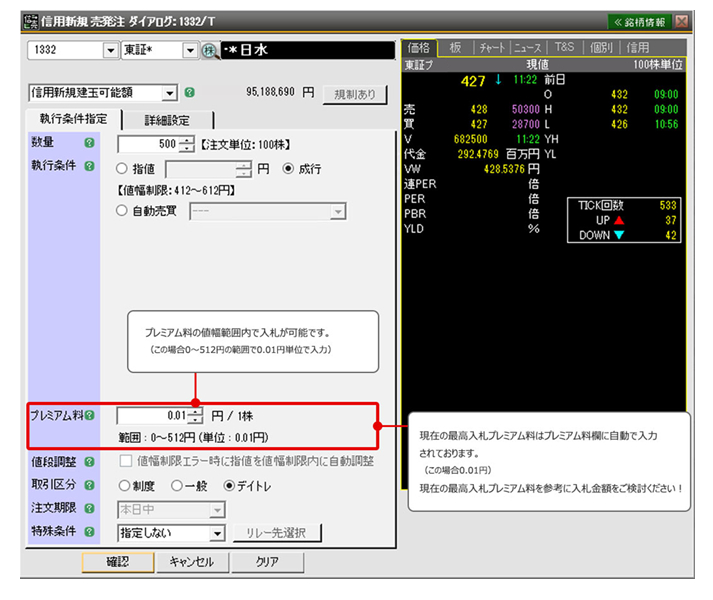Click the 値幅制限 412〜612円 text
The image size is (713, 600).
(176, 191)
